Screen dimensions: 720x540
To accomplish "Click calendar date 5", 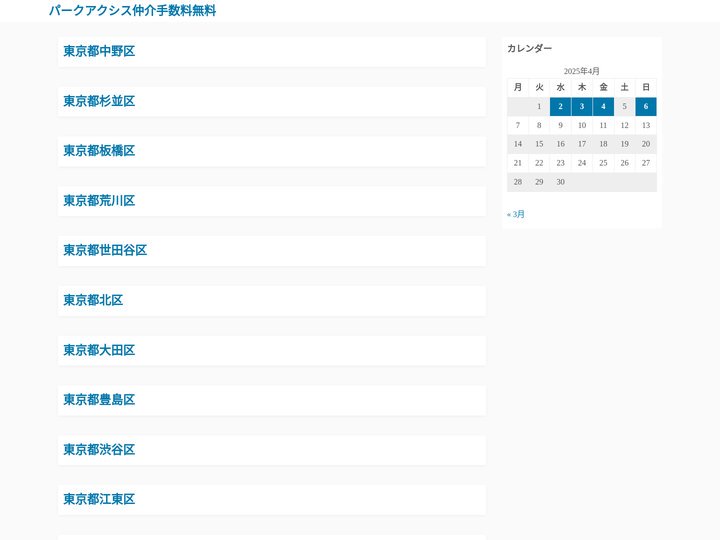I will pyautogui.click(x=624, y=107).
